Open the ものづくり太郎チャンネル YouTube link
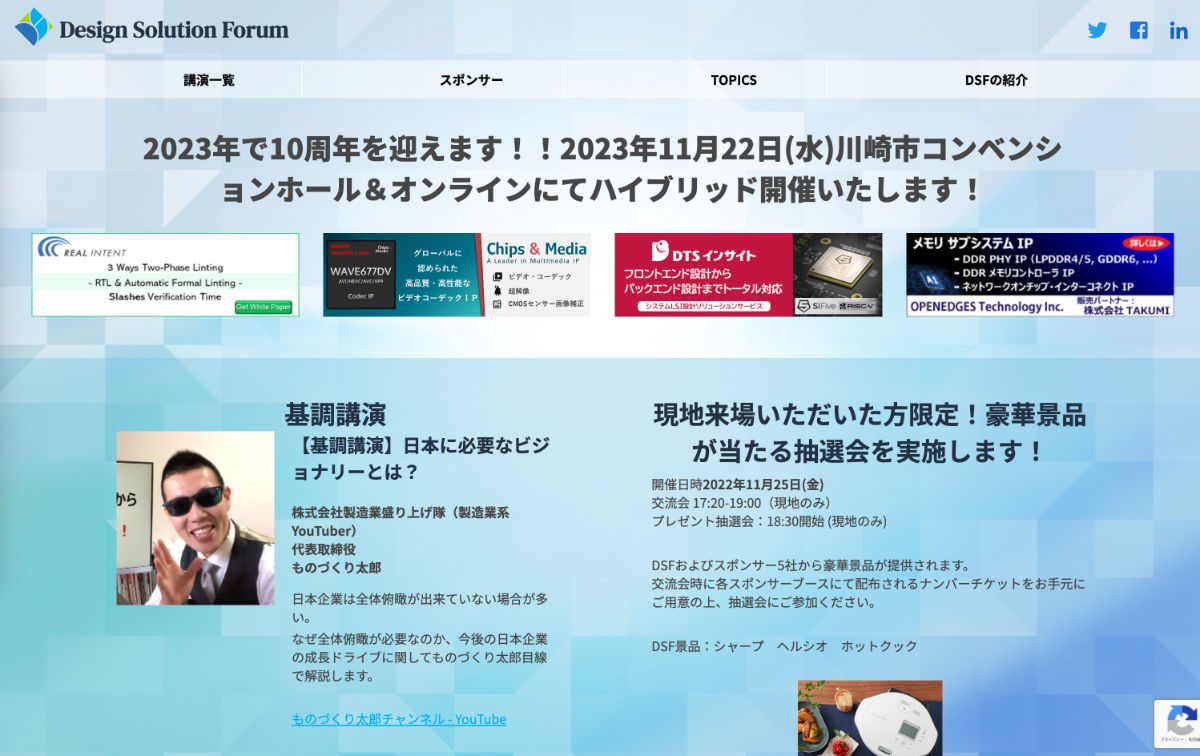This screenshot has width=1200, height=756. 399,719
